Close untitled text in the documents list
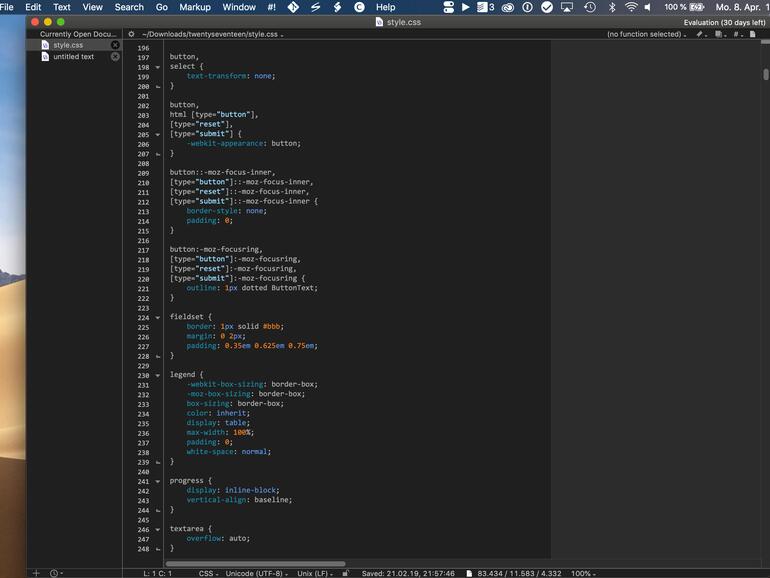 click(x=115, y=57)
